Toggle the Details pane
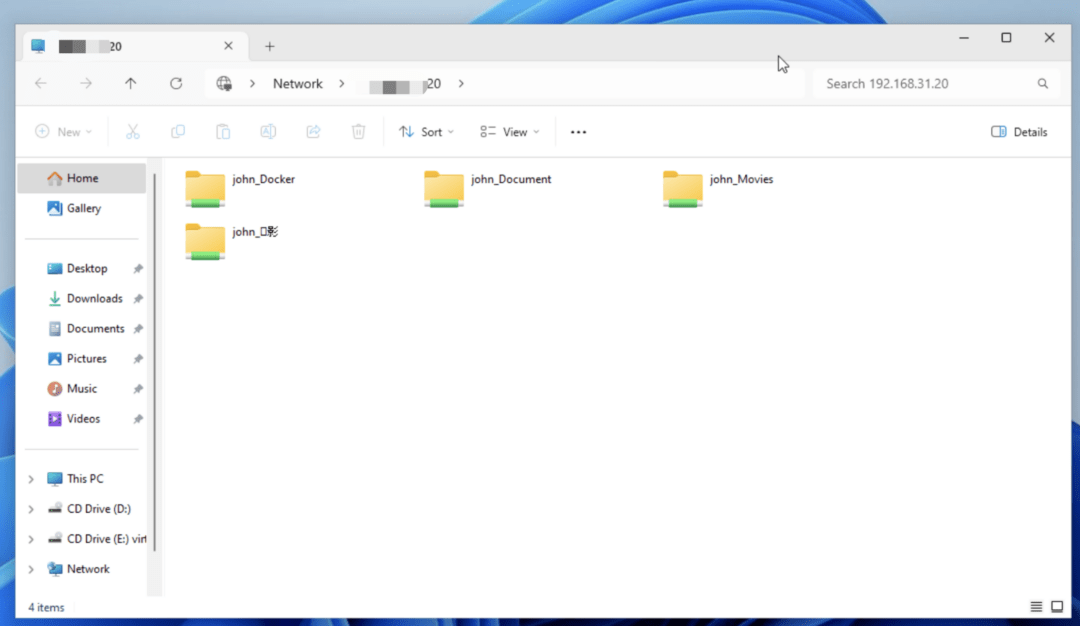1080x626 pixels. pyautogui.click(x=1019, y=132)
